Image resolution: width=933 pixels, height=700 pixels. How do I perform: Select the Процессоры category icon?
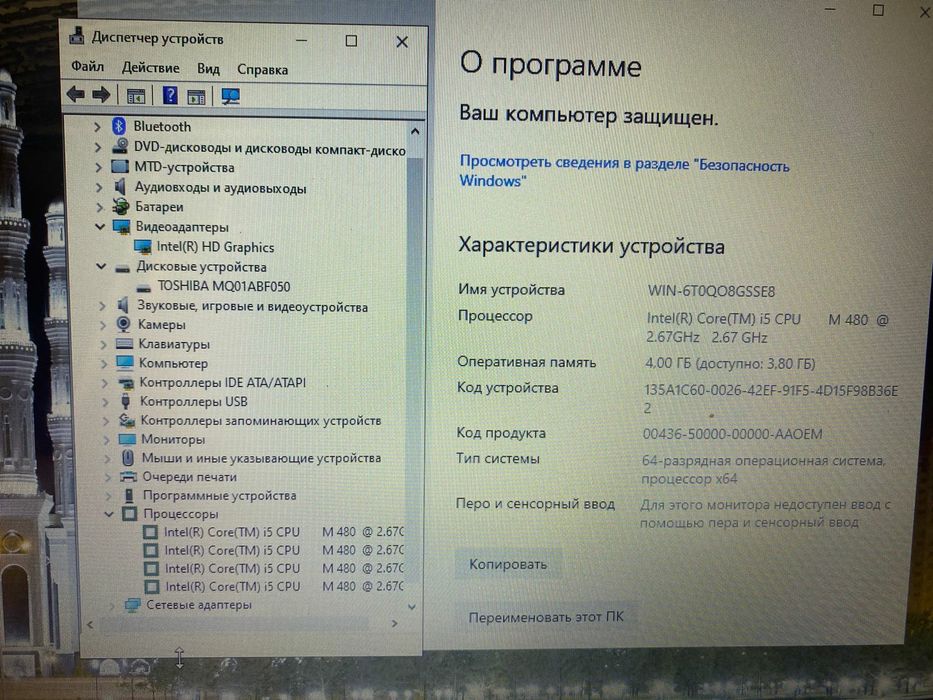[130, 514]
